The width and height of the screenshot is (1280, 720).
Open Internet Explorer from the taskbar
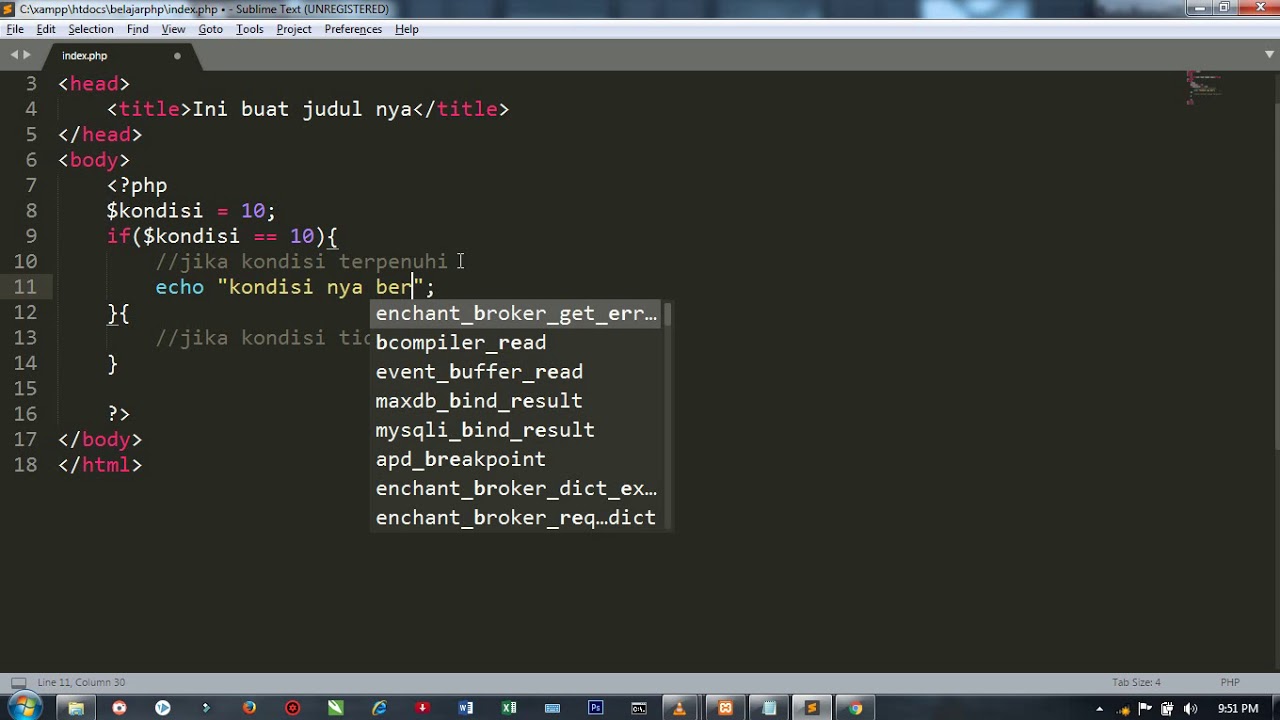click(379, 708)
